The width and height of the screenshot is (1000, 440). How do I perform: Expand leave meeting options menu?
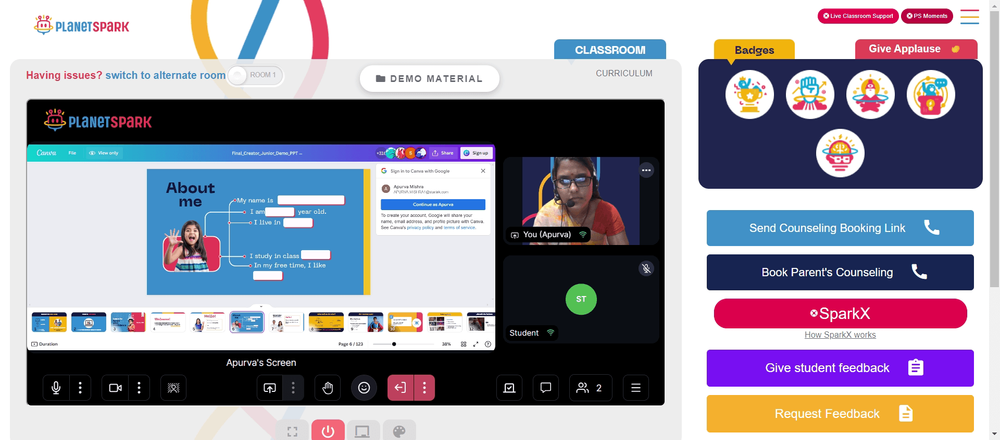coord(424,388)
